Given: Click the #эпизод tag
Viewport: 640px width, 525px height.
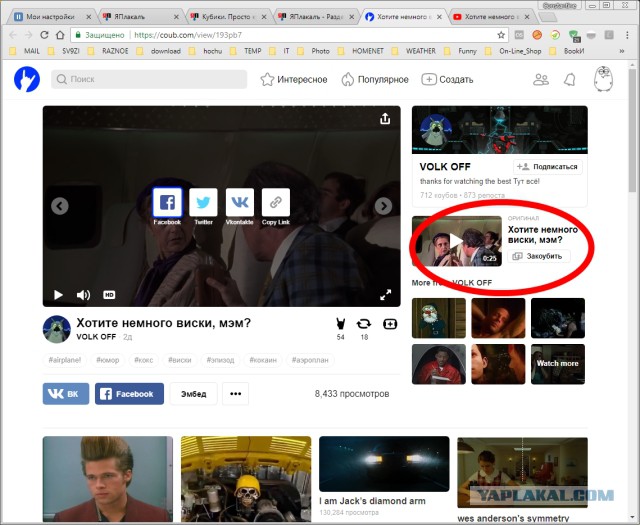Looking at the screenshot, I should coord(220,360).
